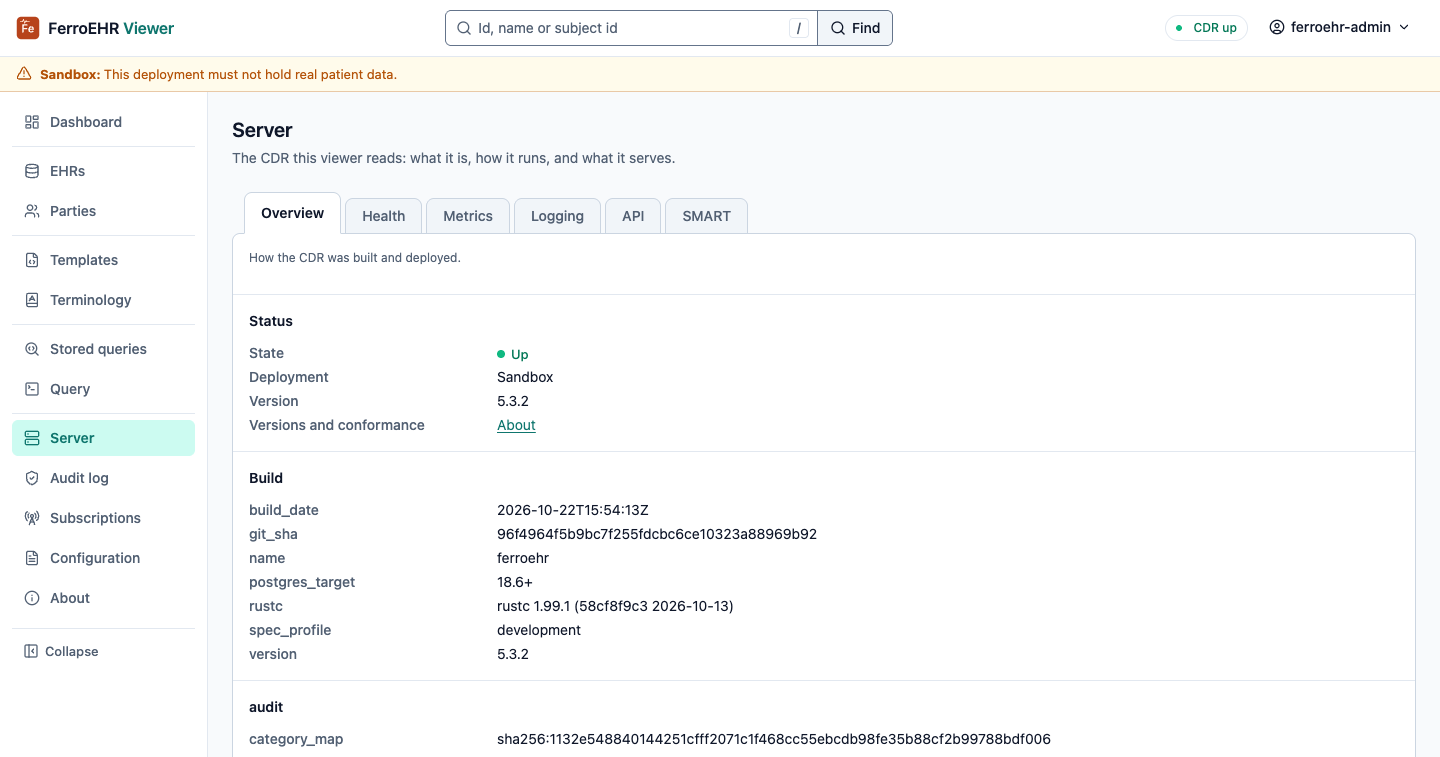Viewport: 1440px width, 757px height.
Task: Click the Dashboard grid icon
Action: pyautogui.click(x=32, y=122)
